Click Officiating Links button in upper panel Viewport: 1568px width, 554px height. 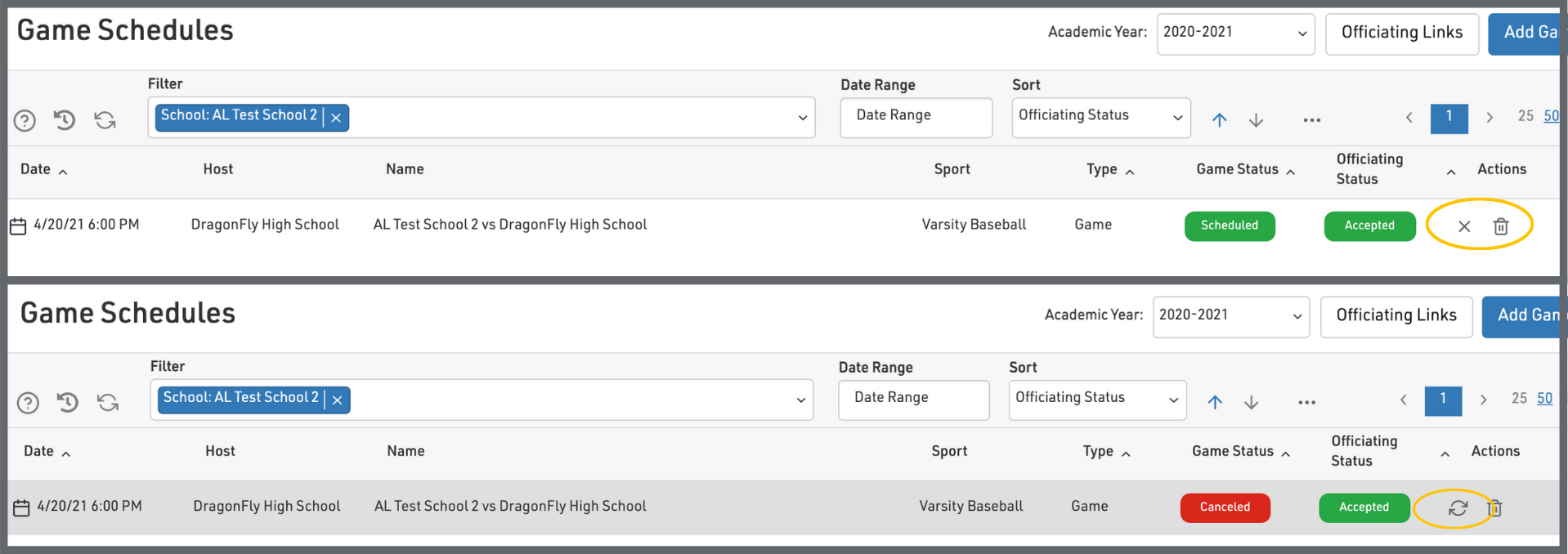coord(1401,34)
